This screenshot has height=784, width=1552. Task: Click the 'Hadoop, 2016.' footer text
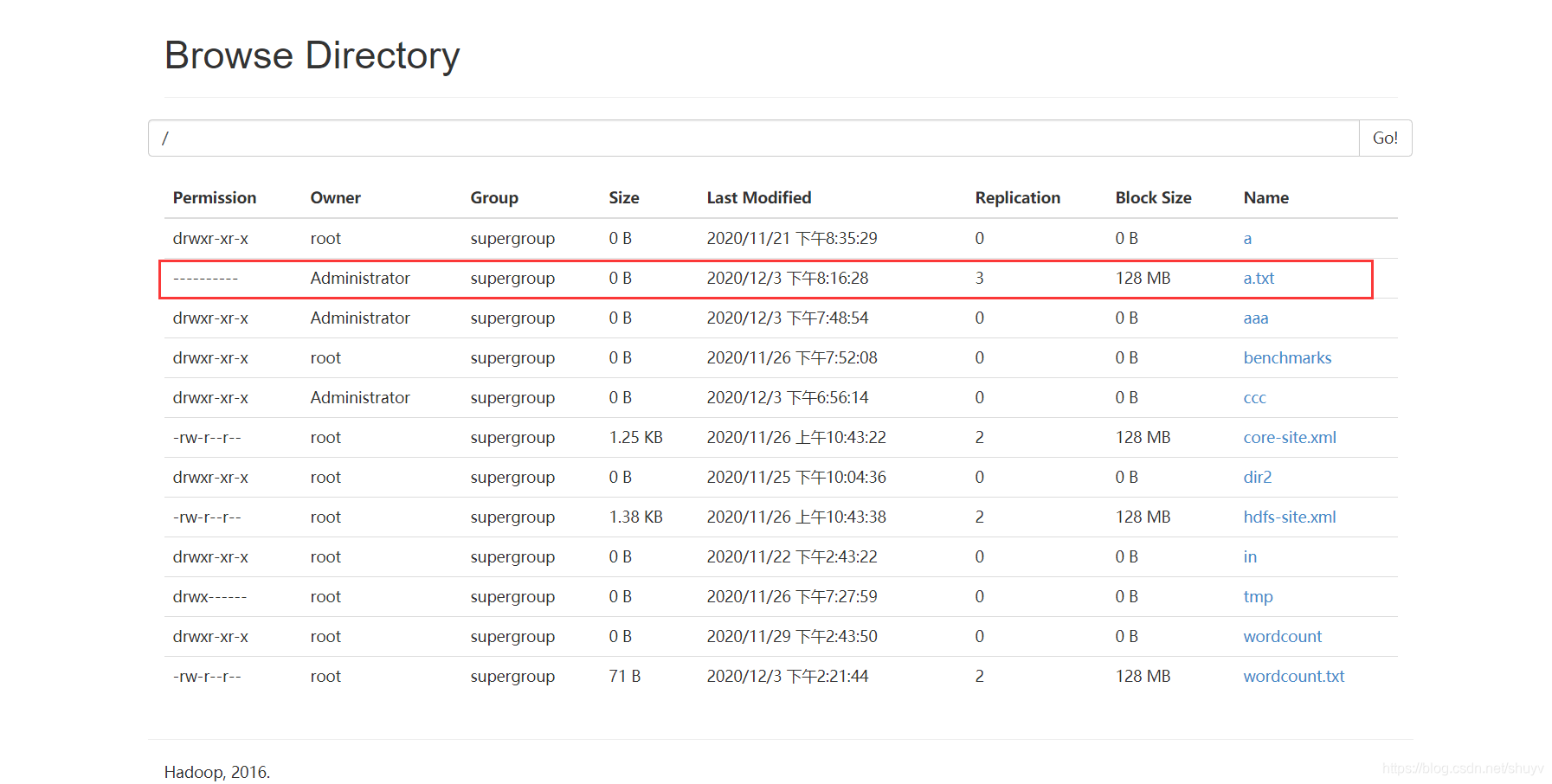click(217, 772)
